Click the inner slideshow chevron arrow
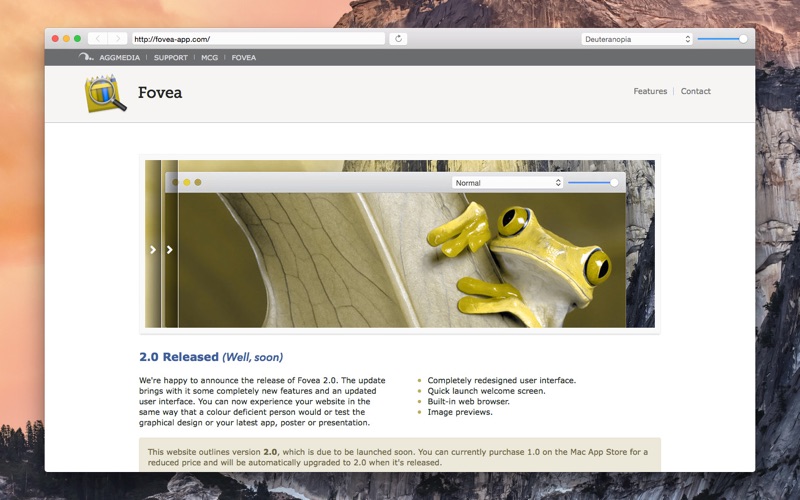The height and width of the screenshot is (500, 800). click(x=169, y=249)
